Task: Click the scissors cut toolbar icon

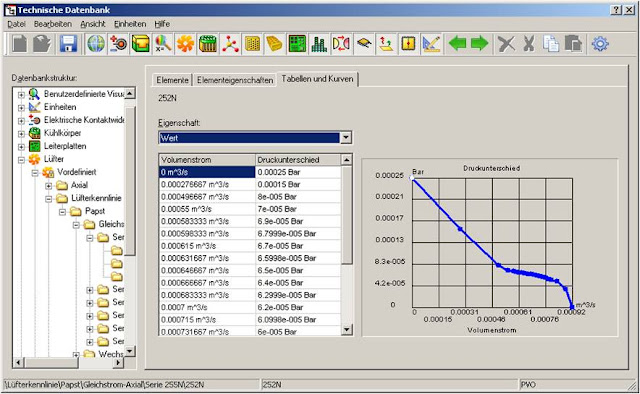Action: pyautogui.click(x=529, y=44)
